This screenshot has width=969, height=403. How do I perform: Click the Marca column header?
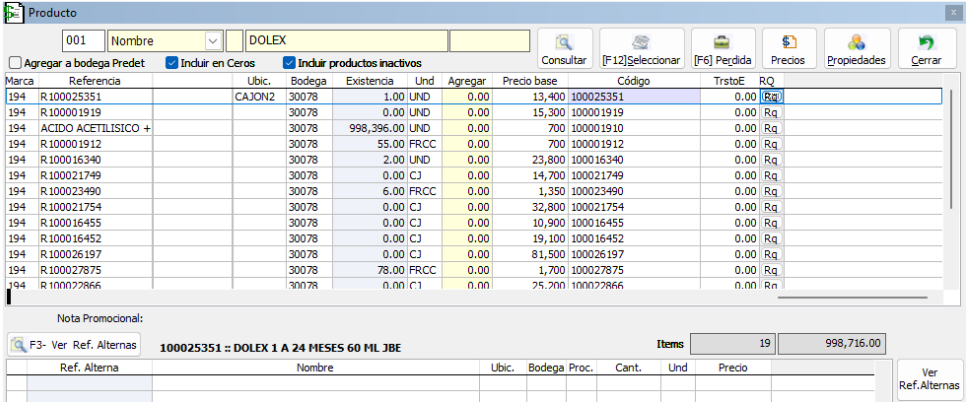(20, 81)
